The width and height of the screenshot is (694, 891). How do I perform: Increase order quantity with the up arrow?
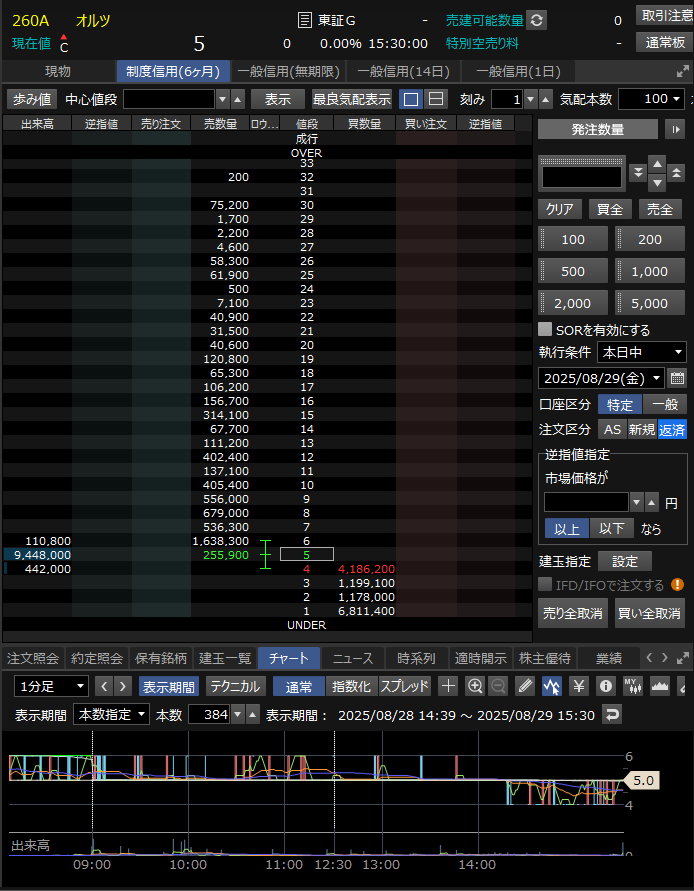[x=657, y=164]
